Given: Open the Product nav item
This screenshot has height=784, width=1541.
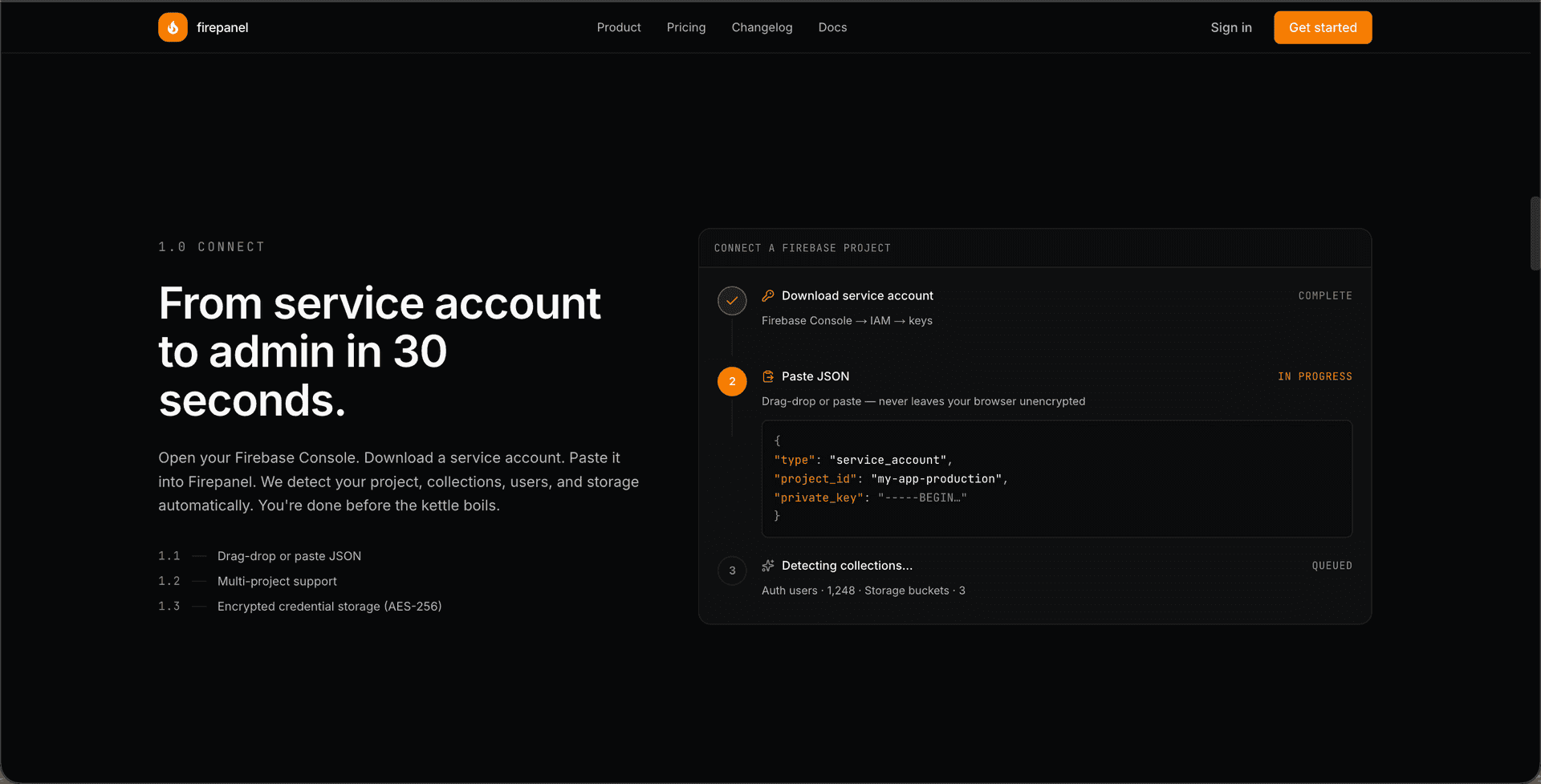Looking at the screenshot, I should [619, 27].
